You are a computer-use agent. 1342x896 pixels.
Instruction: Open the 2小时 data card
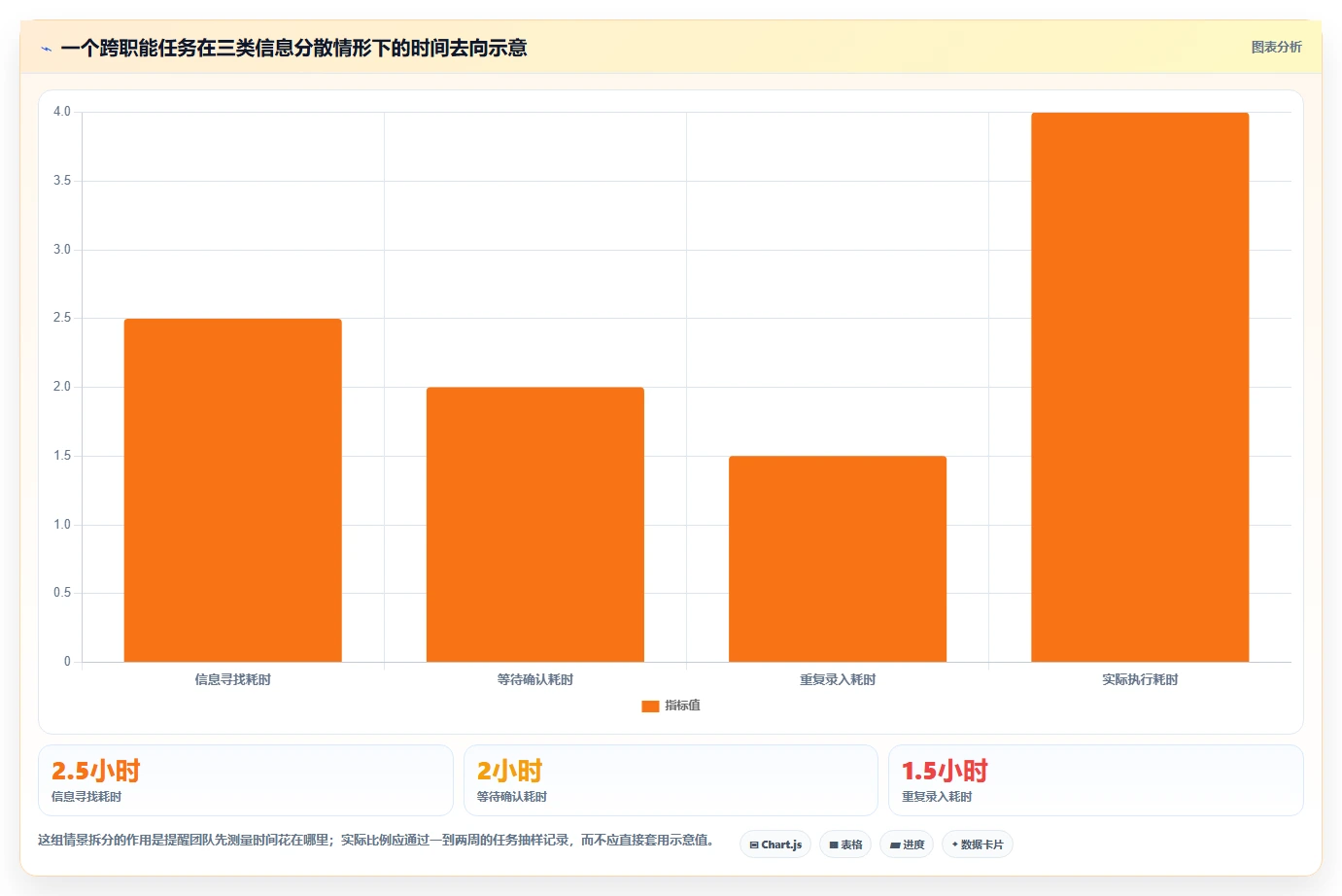click(x=671, y=780)
